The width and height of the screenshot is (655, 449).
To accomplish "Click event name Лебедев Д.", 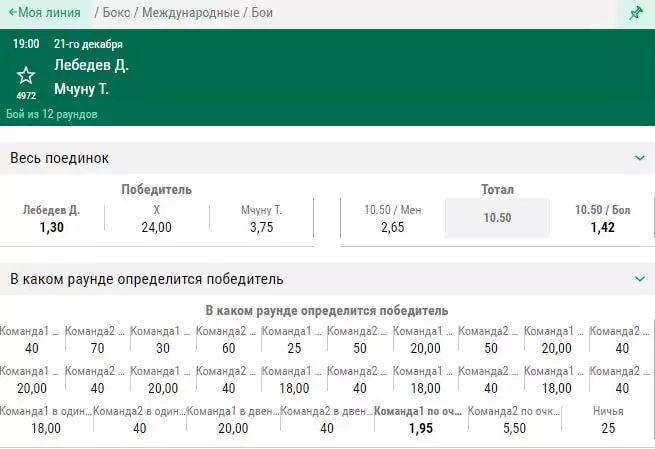I will point(91,65).
